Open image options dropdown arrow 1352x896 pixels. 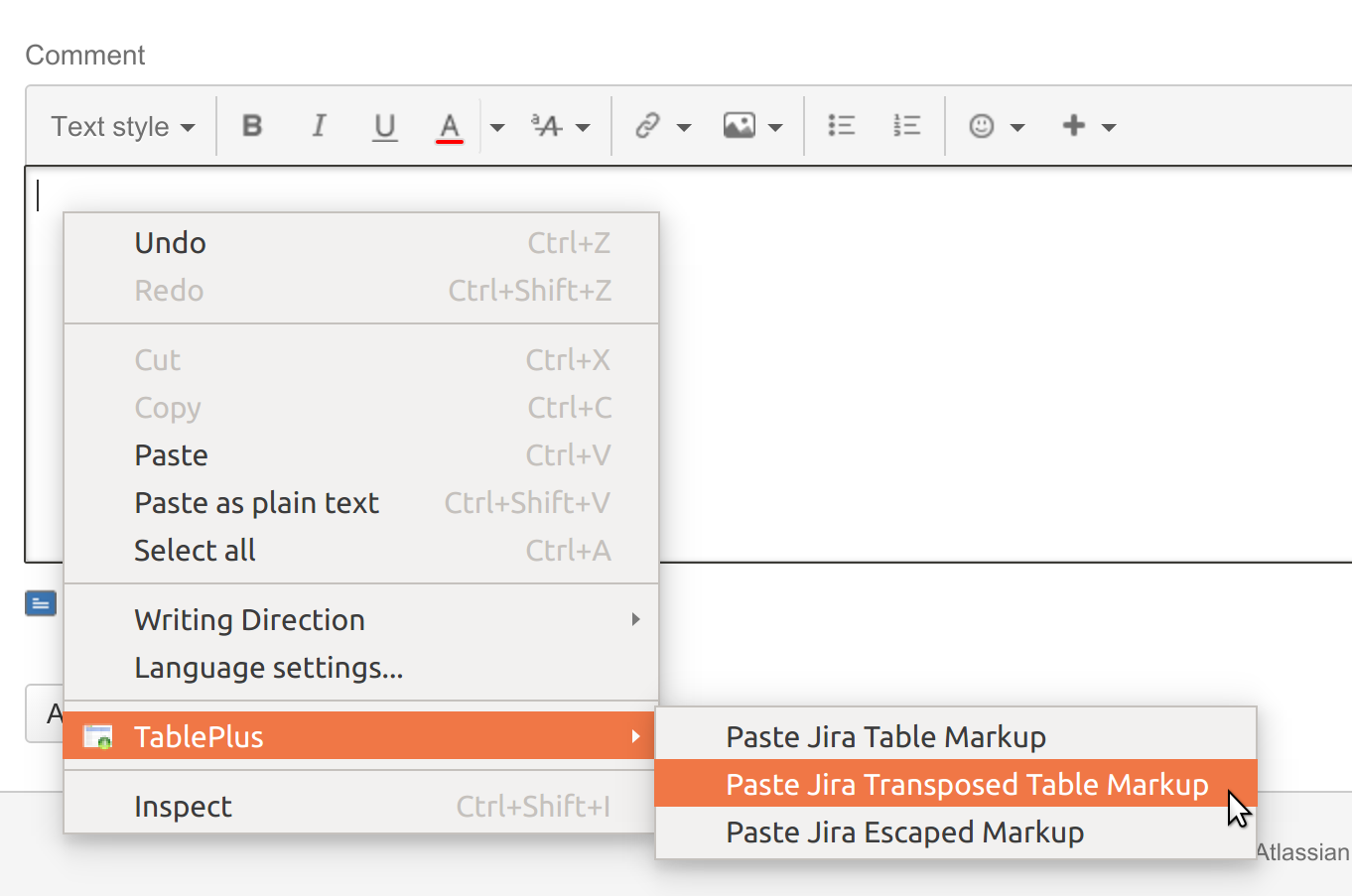(x=775, y=127)
